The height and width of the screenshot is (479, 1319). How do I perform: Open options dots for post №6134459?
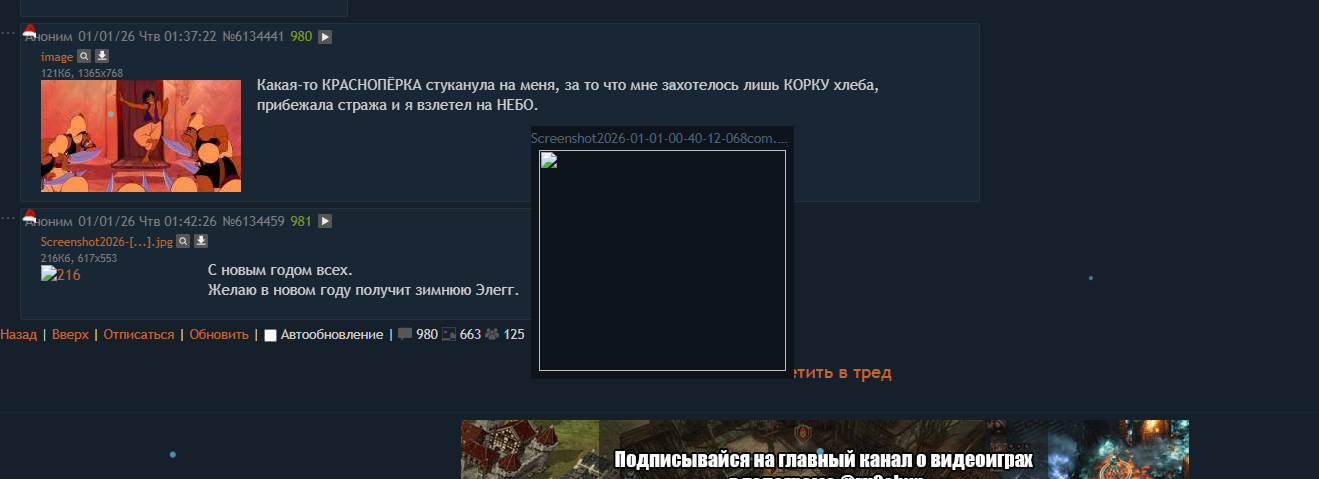[x=9, y=217]
